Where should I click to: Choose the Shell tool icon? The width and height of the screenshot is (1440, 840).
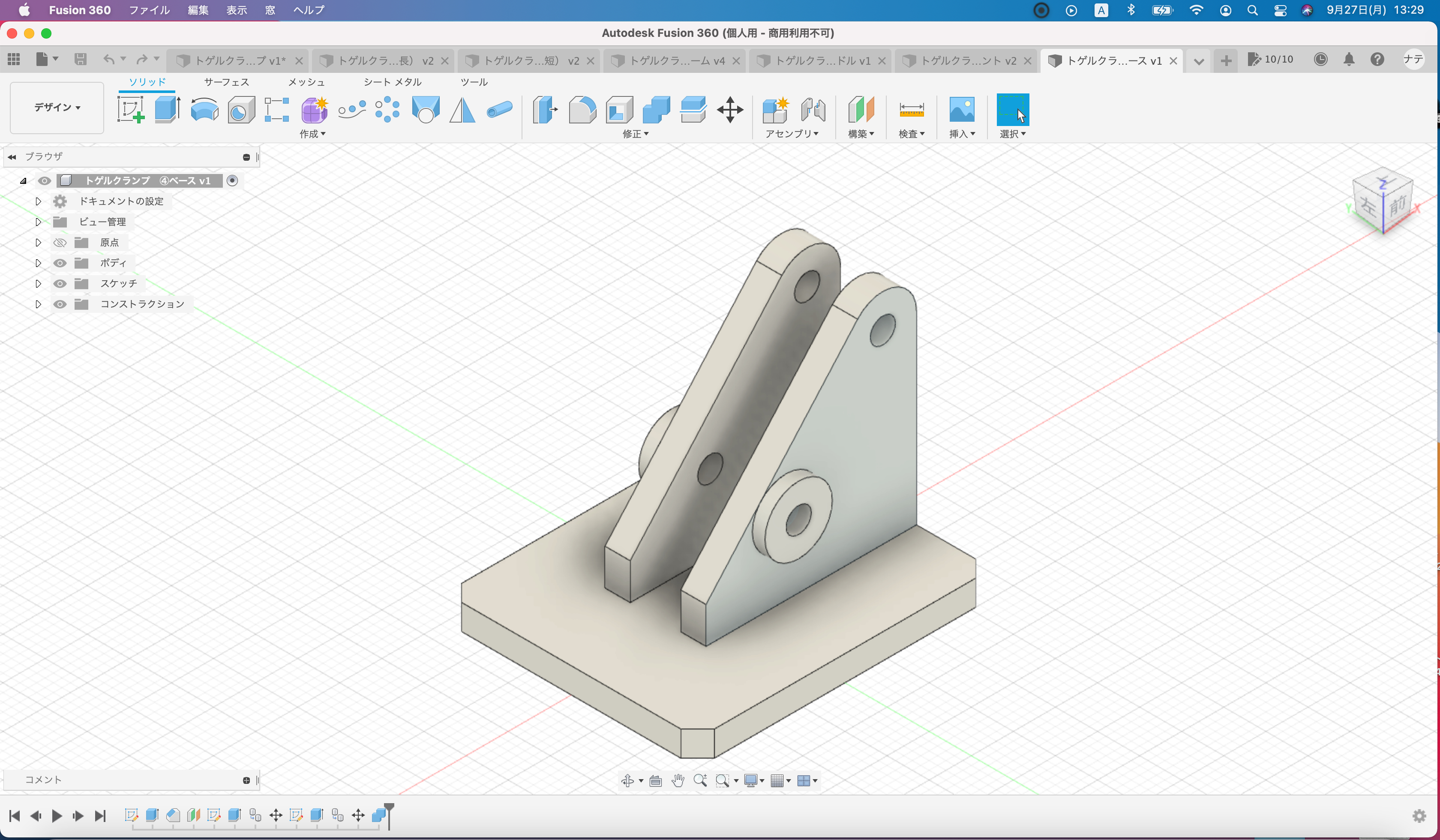pos(619,109)
